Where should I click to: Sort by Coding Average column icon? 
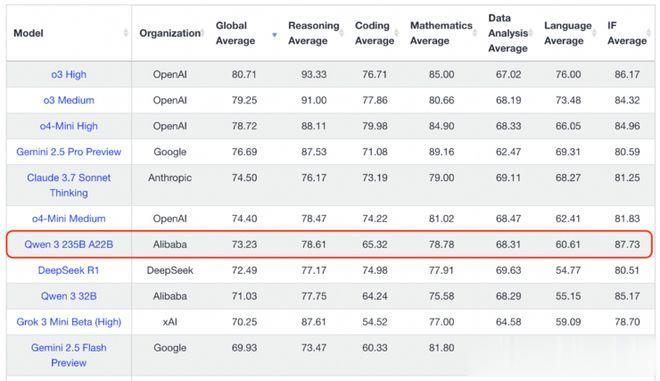[x=397, y=33]
